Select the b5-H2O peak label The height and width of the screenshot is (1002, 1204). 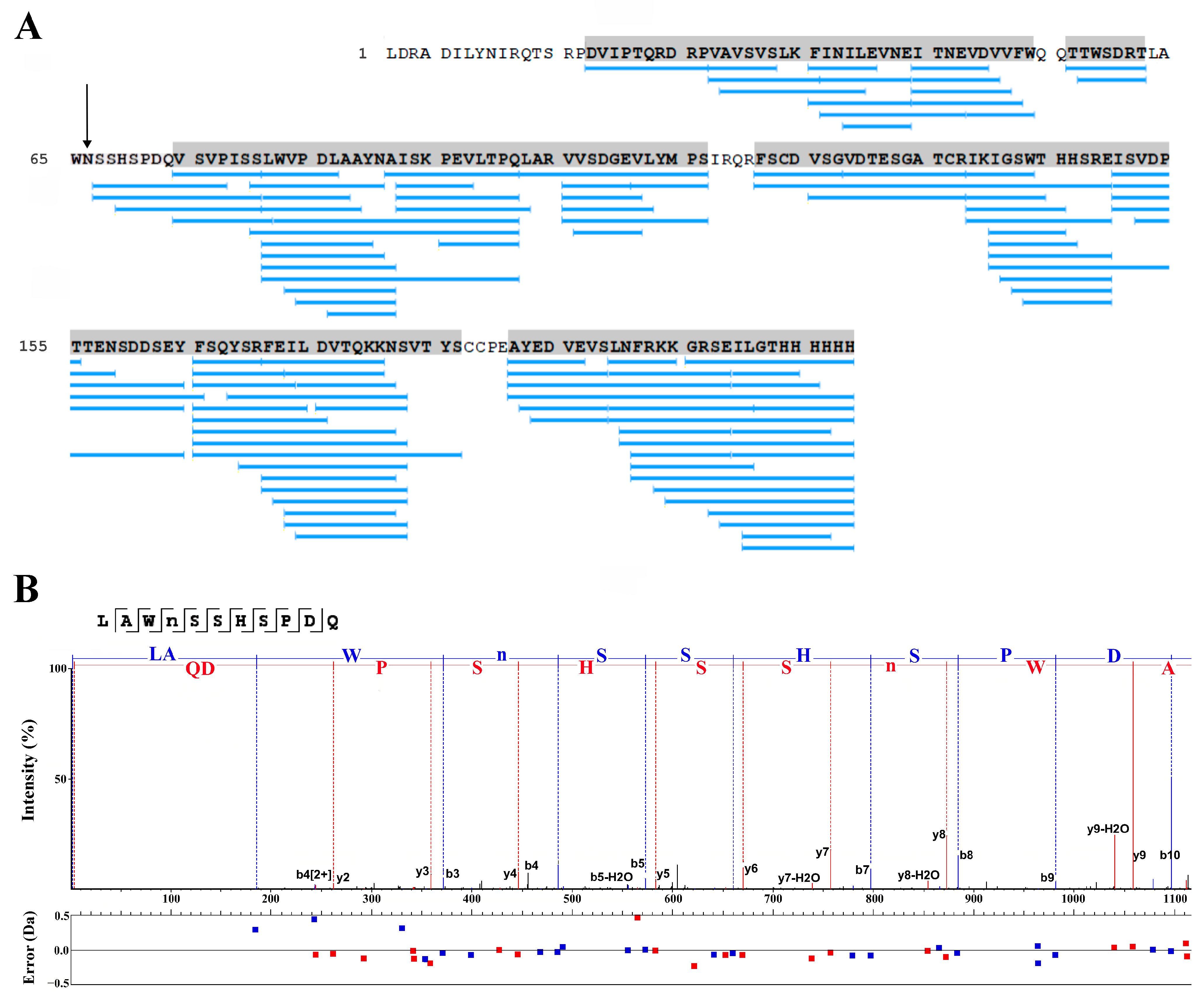[611, 877]
